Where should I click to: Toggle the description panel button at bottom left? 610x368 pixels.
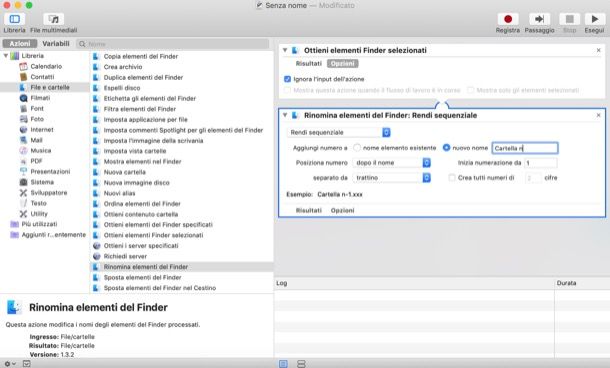tap(26, 363)
